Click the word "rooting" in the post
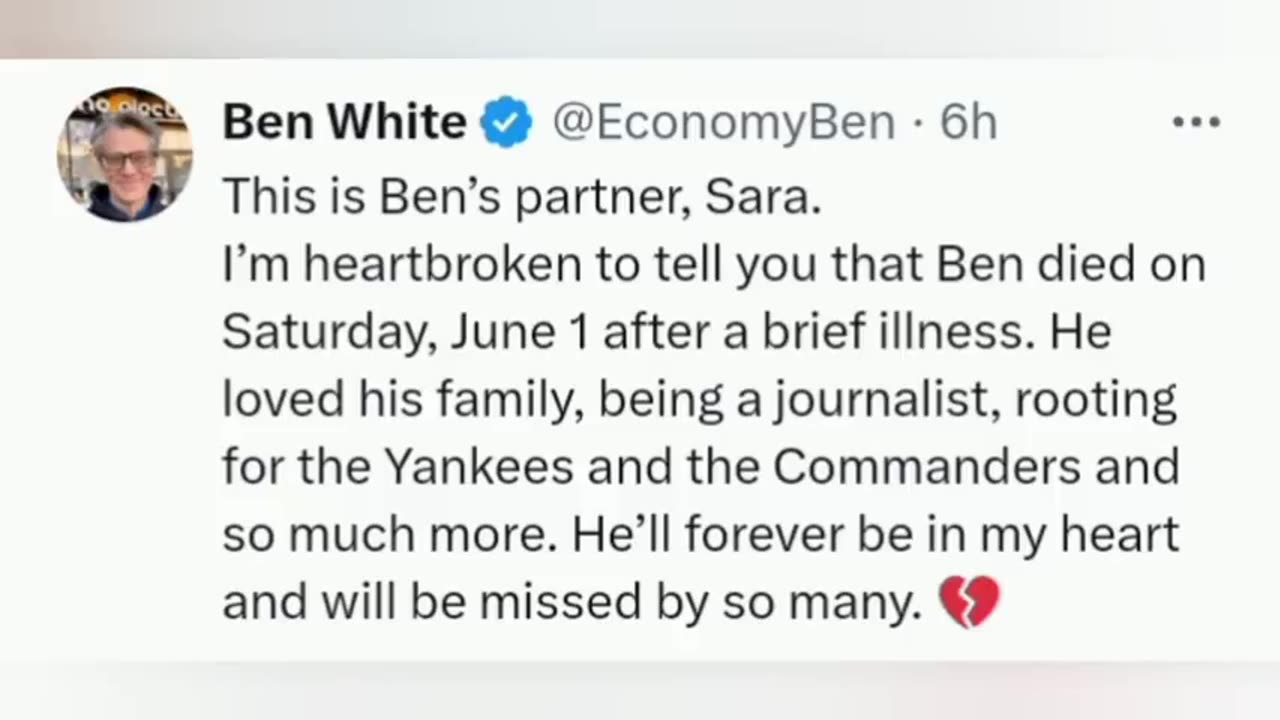The image size is (1280, 720). (1096, 400)
